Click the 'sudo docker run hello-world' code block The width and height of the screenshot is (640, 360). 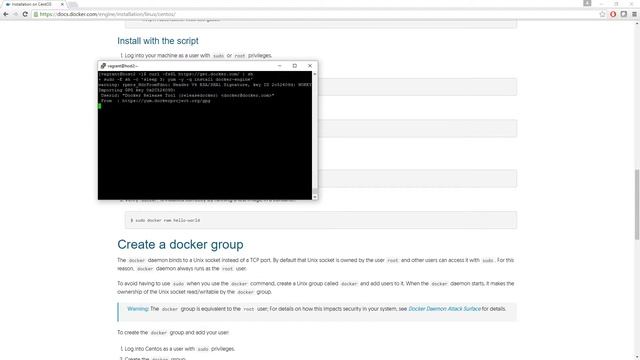[321, 220]
